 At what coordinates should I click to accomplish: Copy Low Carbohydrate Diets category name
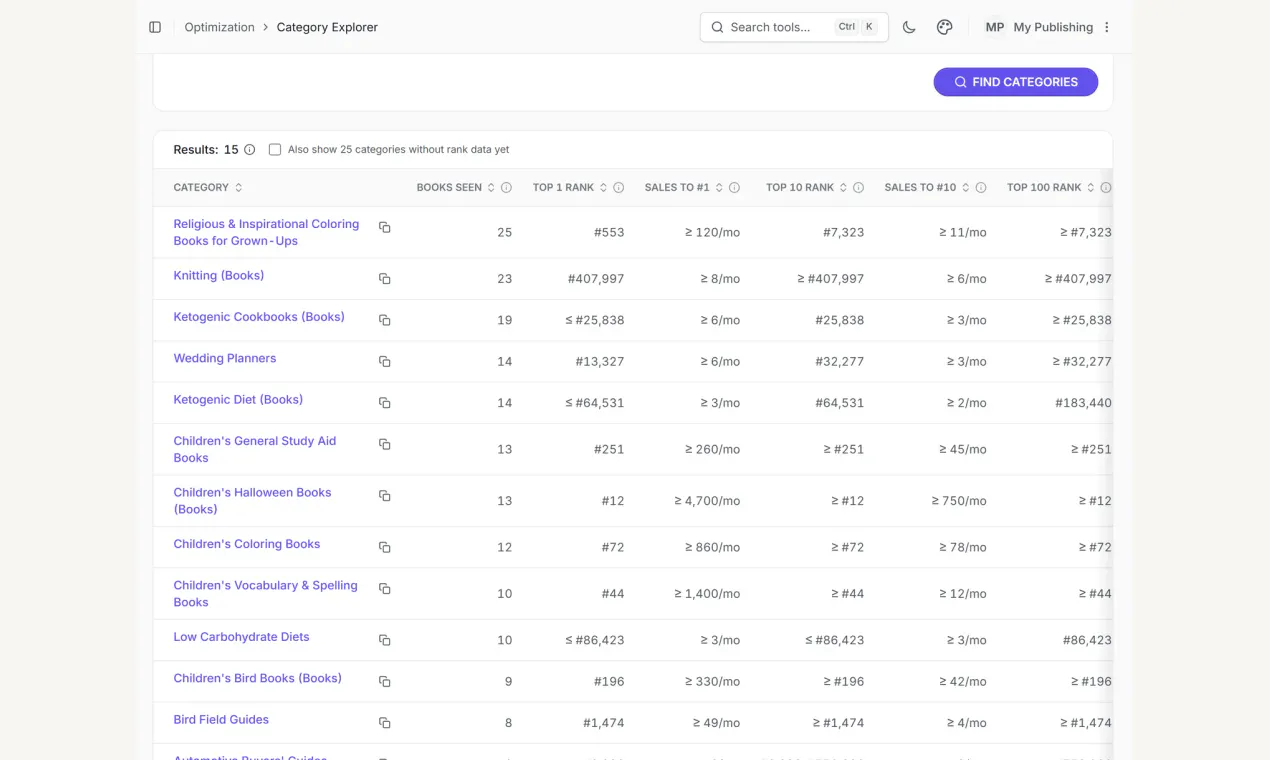click(x=384, y=640)
